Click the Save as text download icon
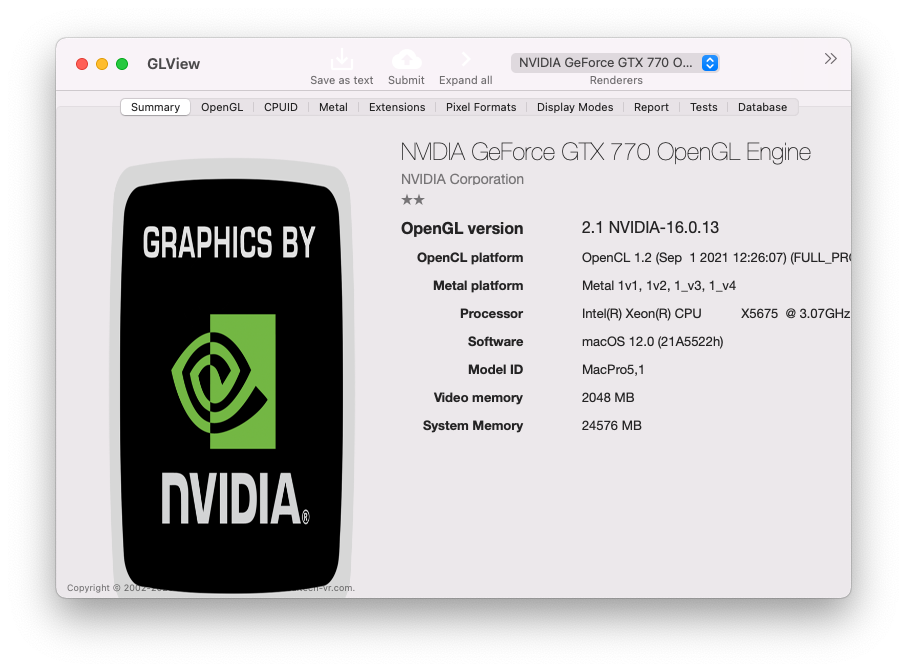This screenshot has width=907, height=672. pos(342,60)
